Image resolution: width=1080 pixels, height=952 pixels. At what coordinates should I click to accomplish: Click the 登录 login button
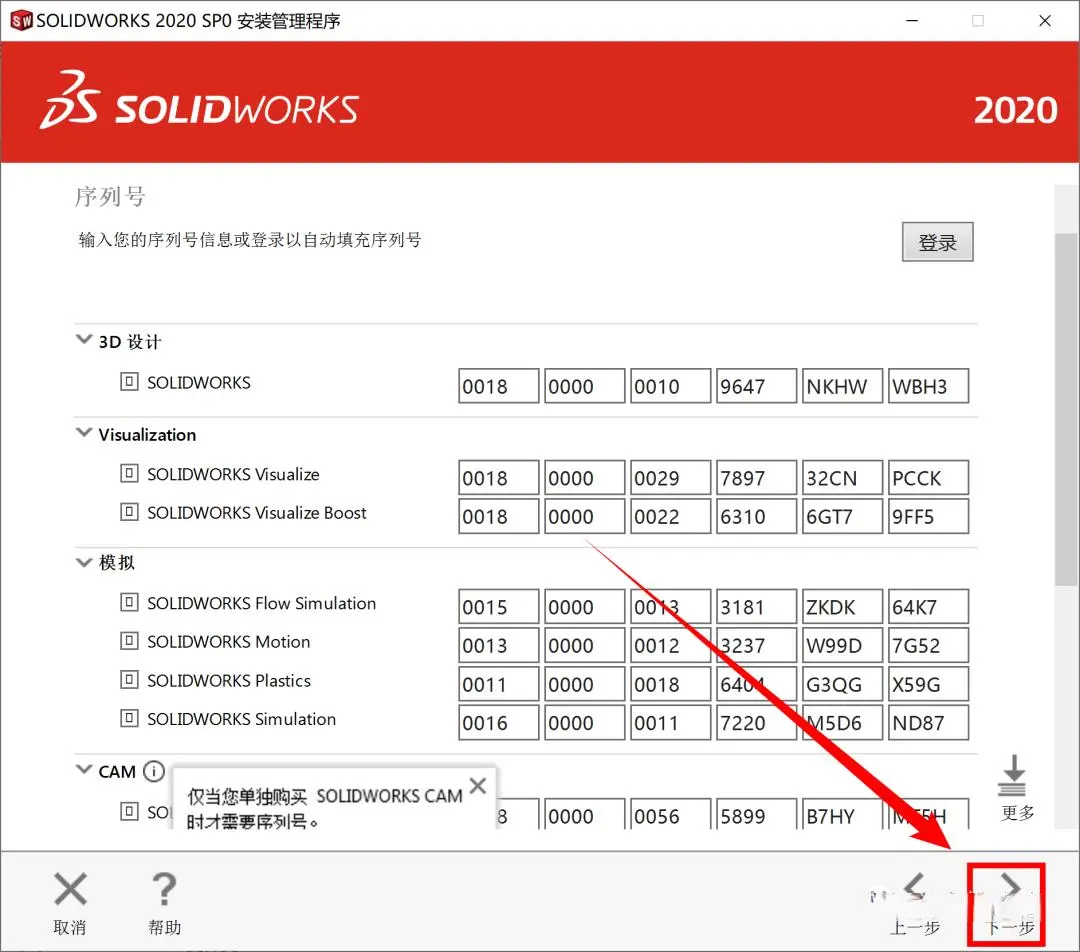pyautogui.click(x=937, y=242)
